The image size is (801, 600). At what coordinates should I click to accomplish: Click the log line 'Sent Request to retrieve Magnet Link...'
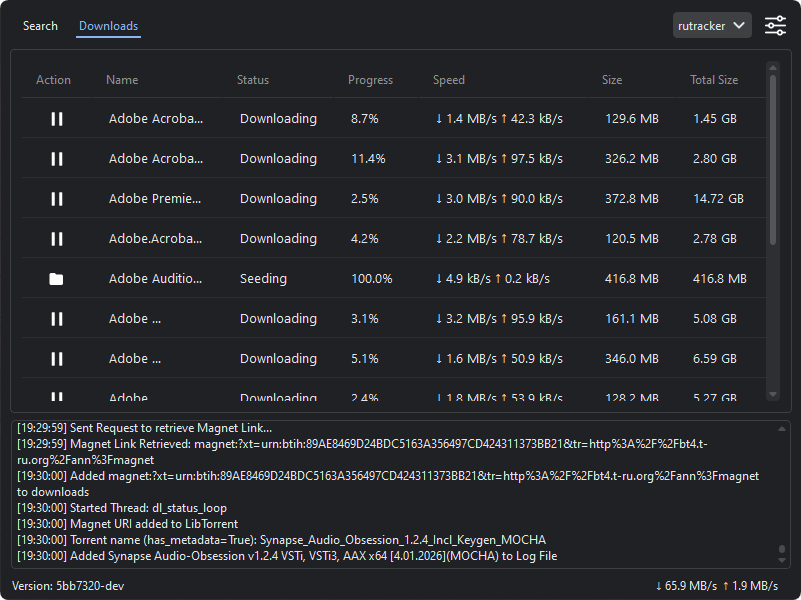click(x=144, y=428)
